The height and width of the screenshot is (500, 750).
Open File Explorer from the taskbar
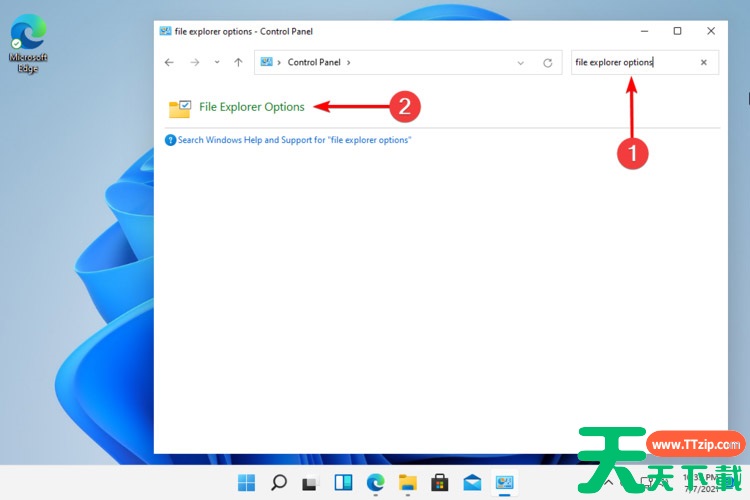[x=408, y=483]
